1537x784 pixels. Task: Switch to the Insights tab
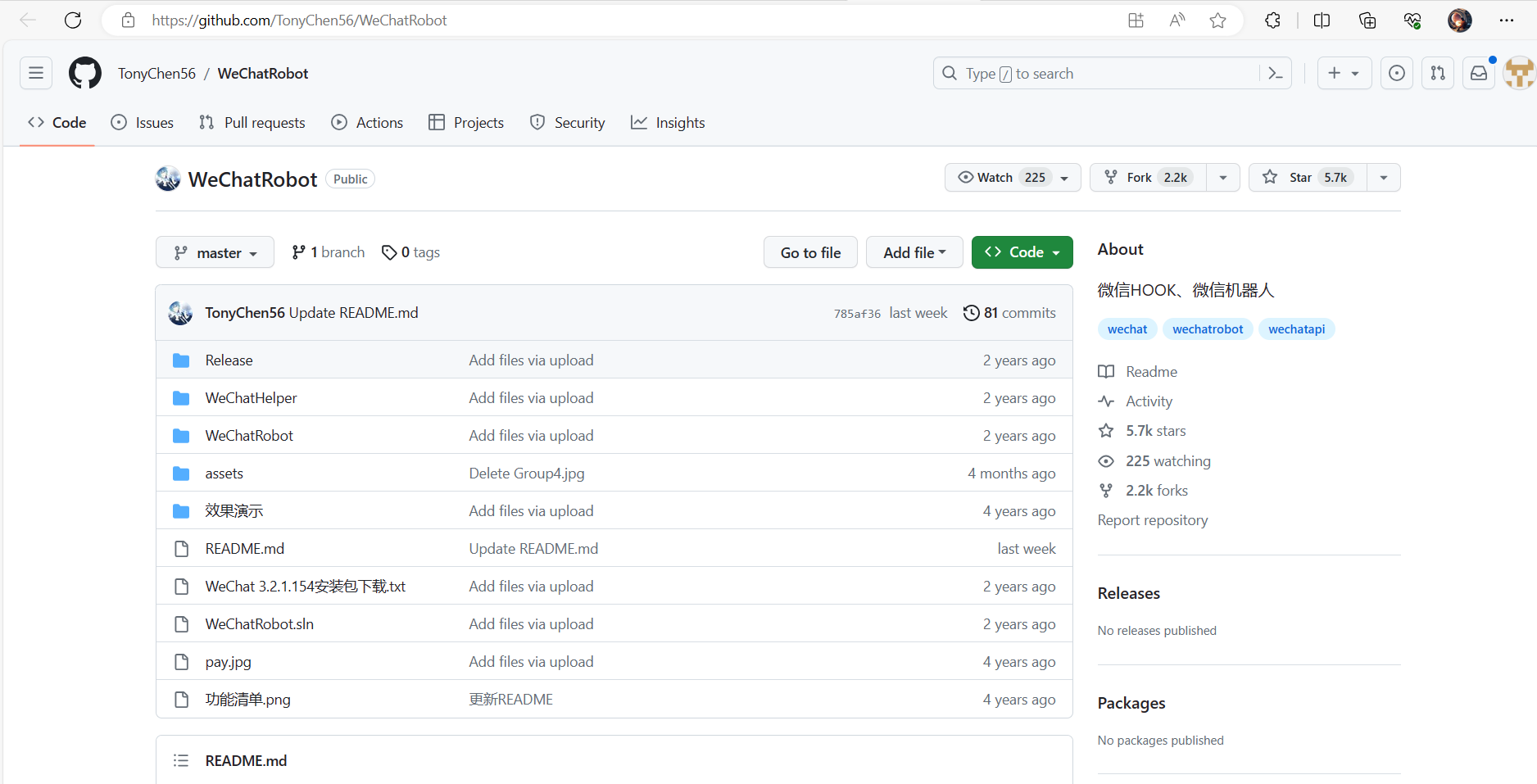click(x=668, y=123)
